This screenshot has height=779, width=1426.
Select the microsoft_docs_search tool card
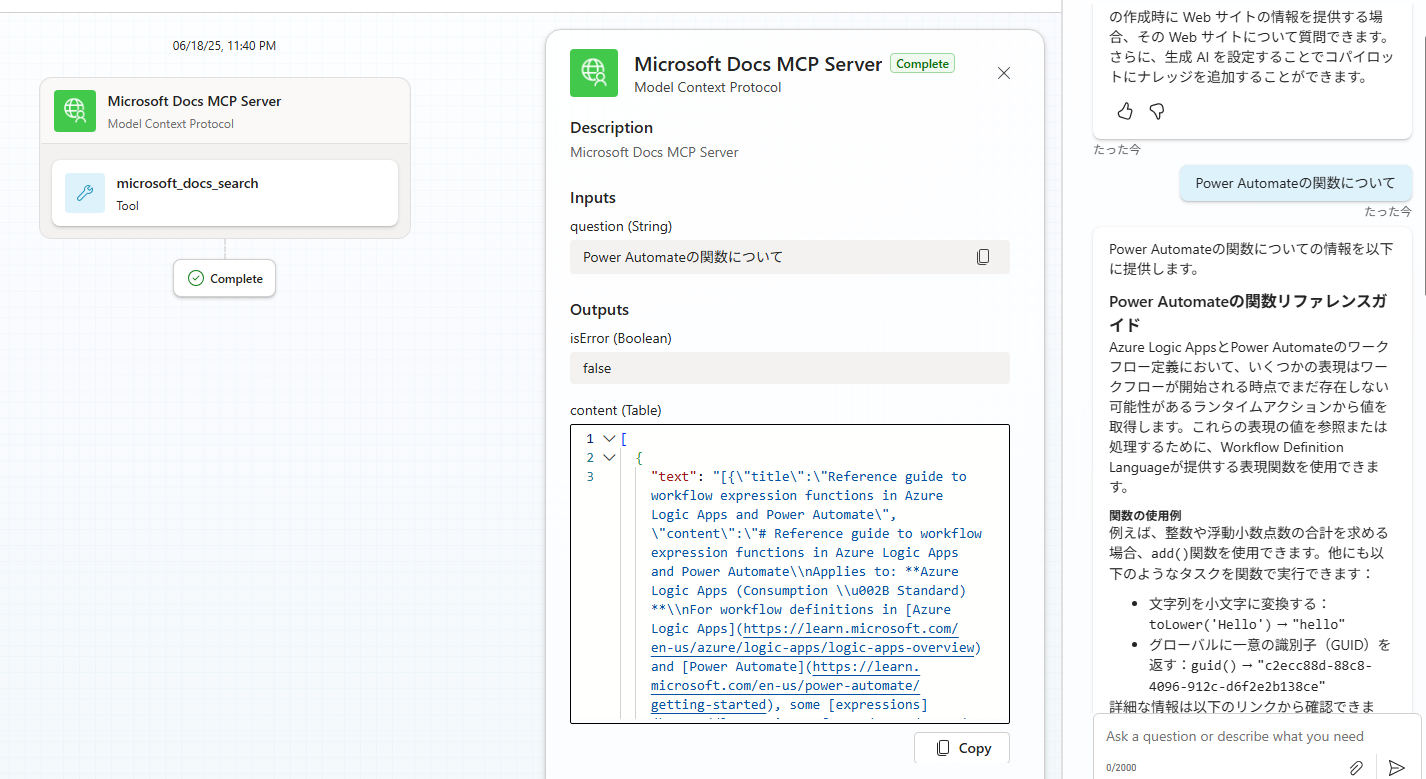click(x=225, y=193)
